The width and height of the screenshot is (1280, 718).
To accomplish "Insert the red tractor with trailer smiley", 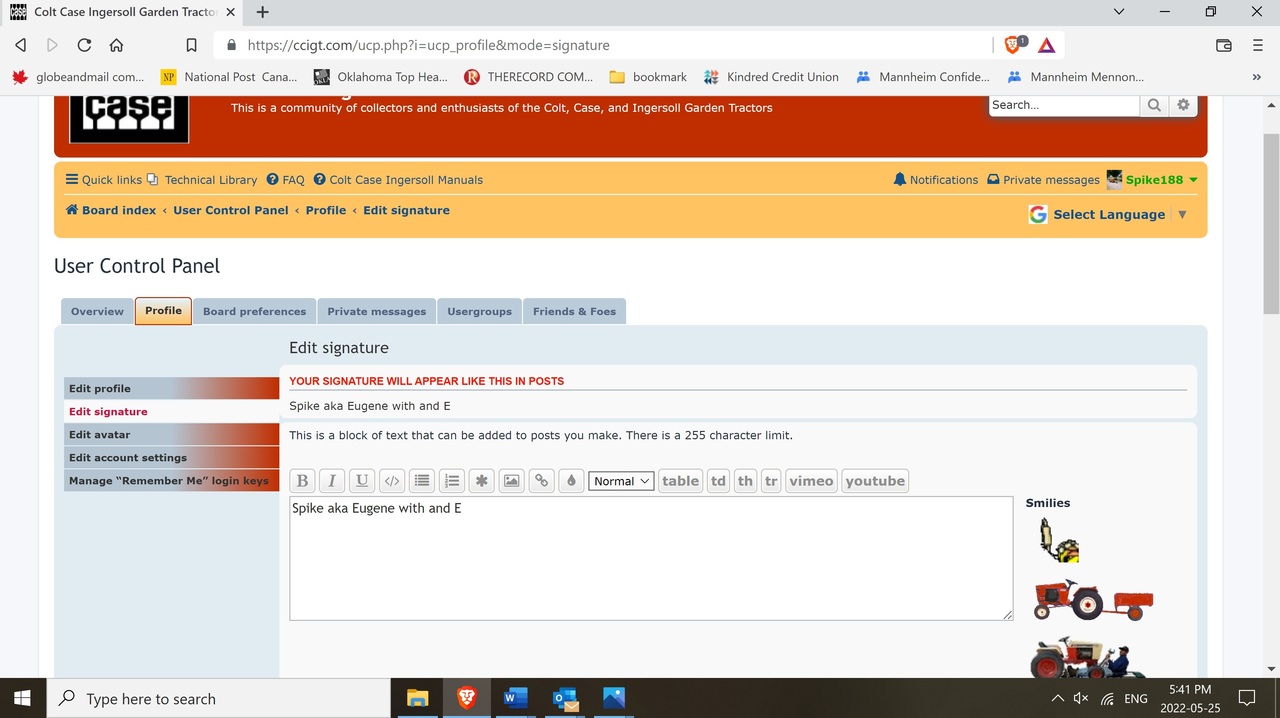I will coord(1092,600).
